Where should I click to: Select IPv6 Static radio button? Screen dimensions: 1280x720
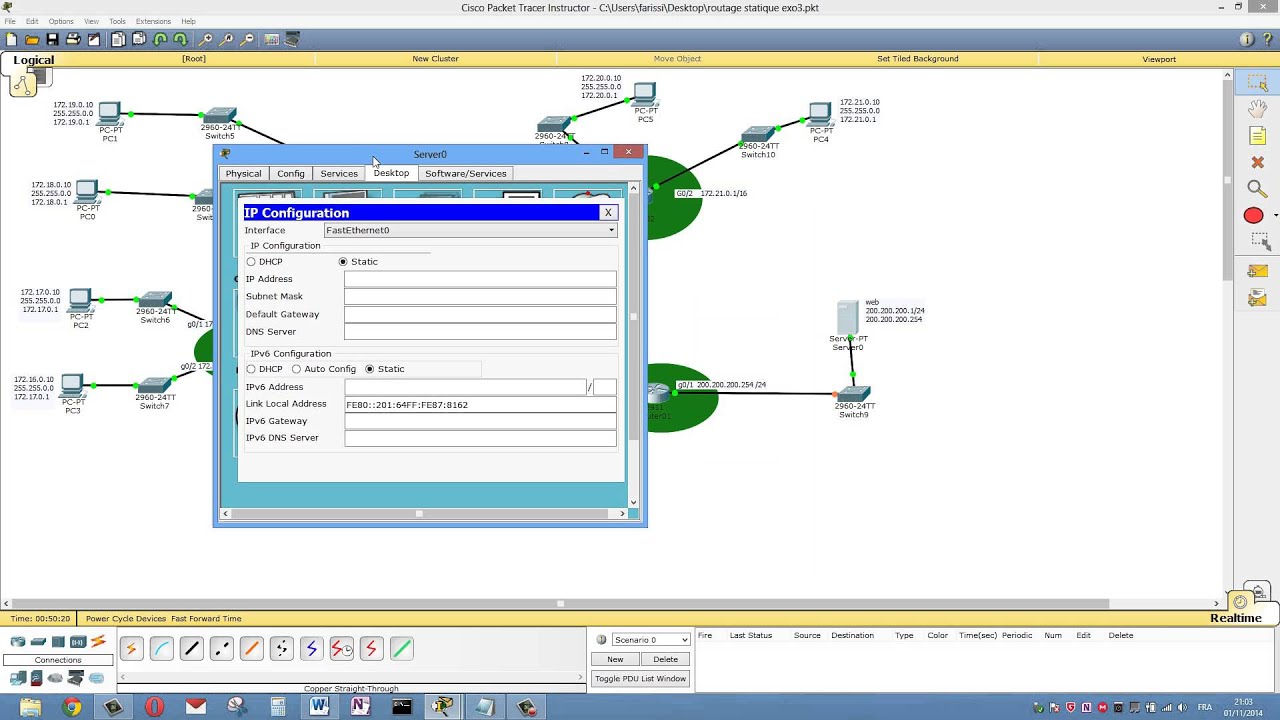[x=370, y=369]
